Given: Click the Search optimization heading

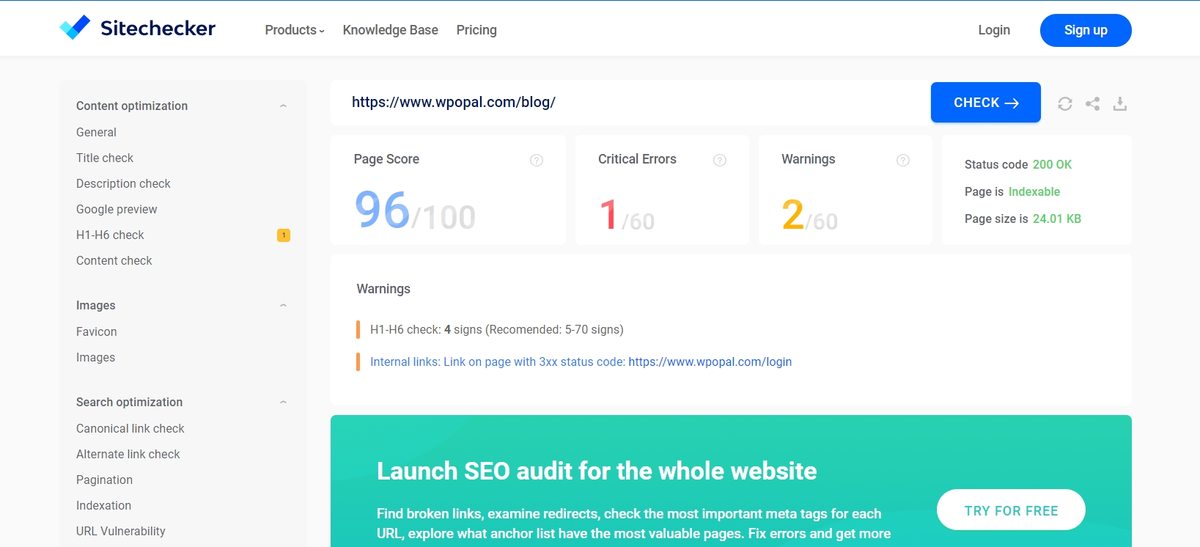Looking at the screenshot, I should point(129,402).
